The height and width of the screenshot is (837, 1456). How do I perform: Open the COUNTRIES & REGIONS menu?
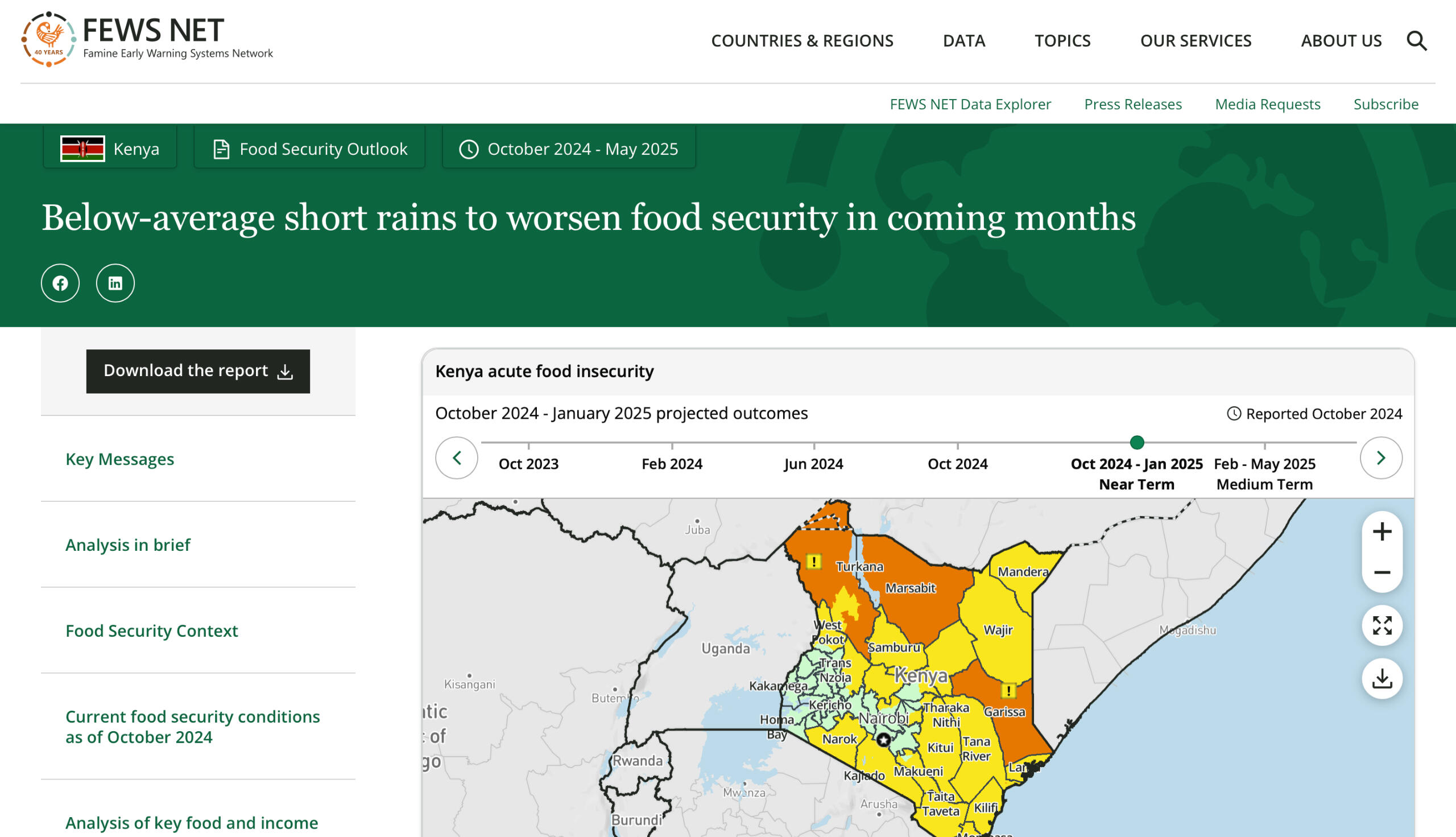[802, 41]
